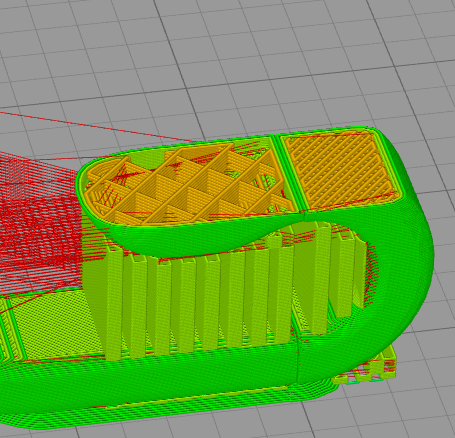This screenshot has height=438, width=455.
Task: Select the thin yellow-green line along base edge
Action: point(200,397)
